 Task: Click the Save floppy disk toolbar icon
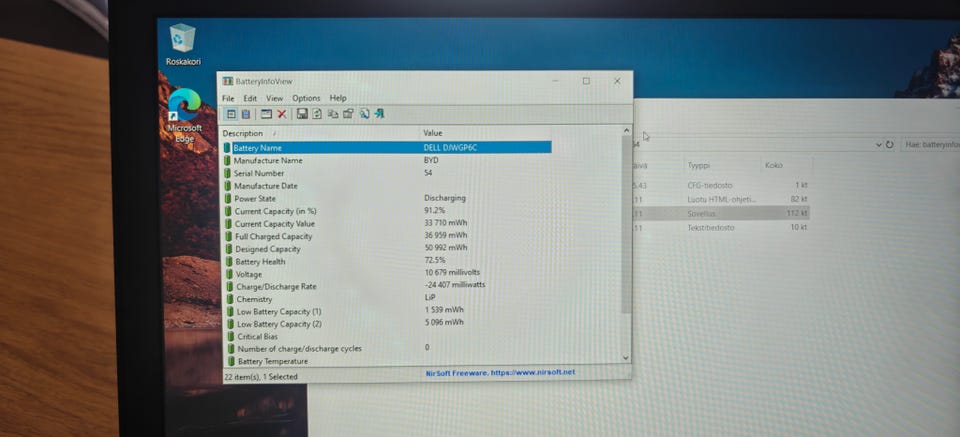click(302, 114)
